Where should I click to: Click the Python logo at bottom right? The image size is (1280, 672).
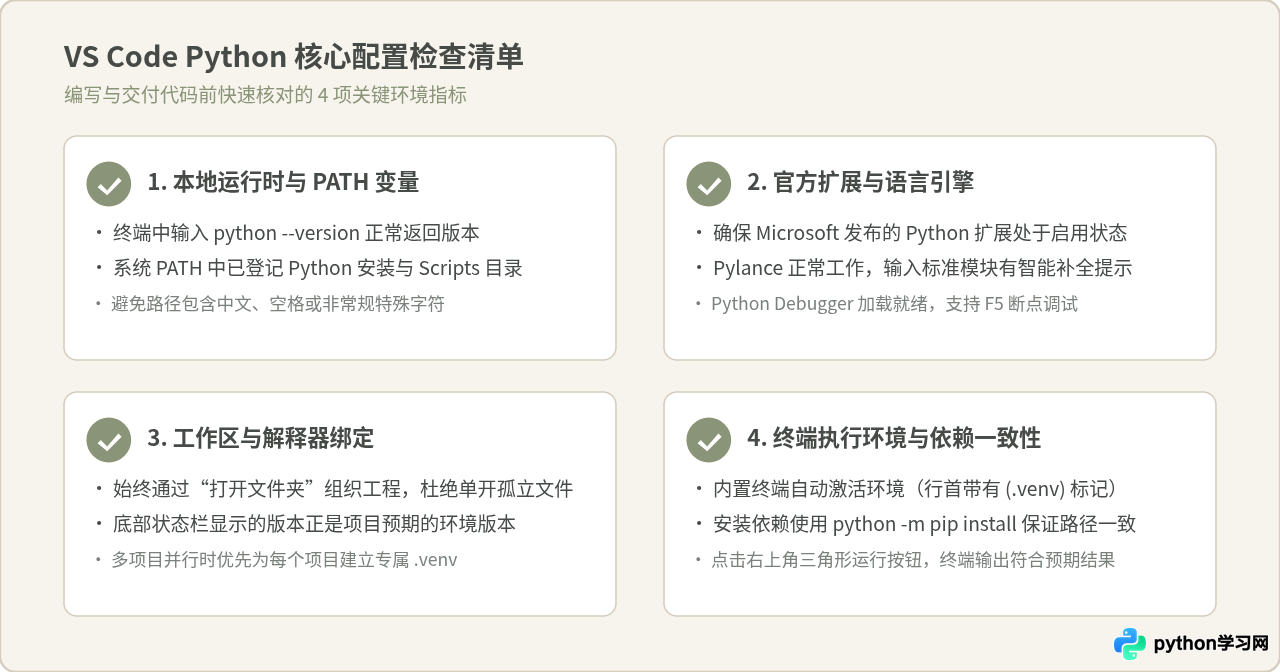(x=1130, y=644)
